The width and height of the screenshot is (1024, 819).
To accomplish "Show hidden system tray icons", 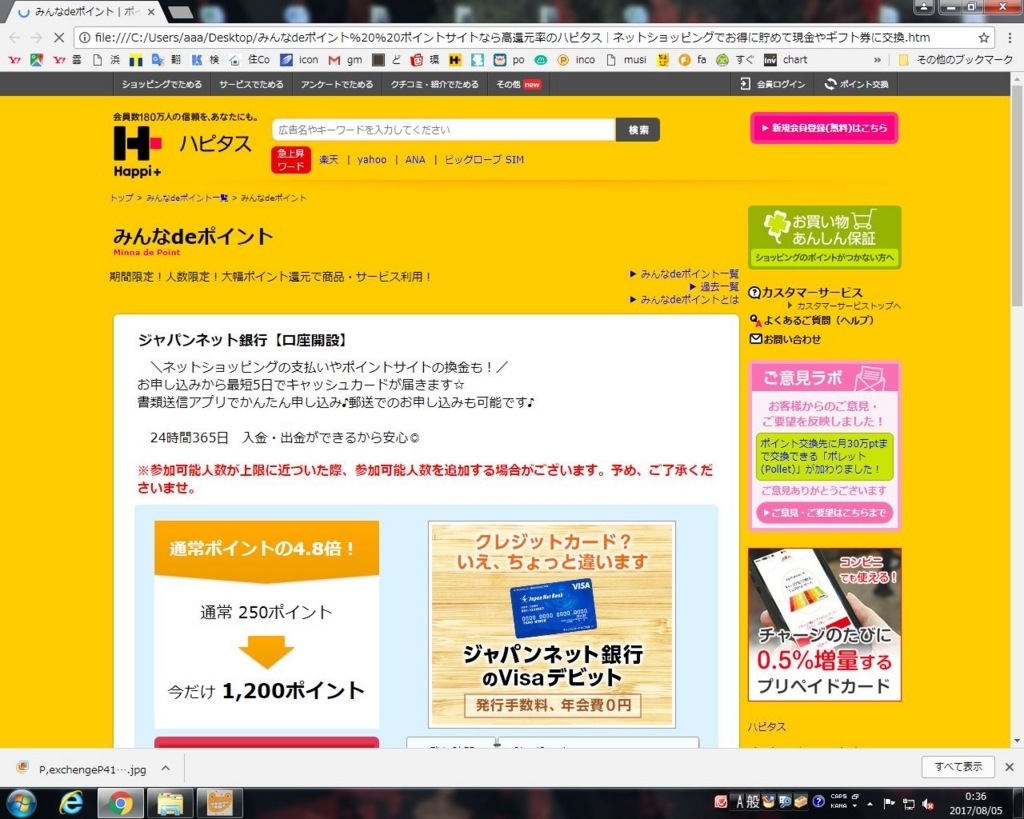I will [870, 803].
